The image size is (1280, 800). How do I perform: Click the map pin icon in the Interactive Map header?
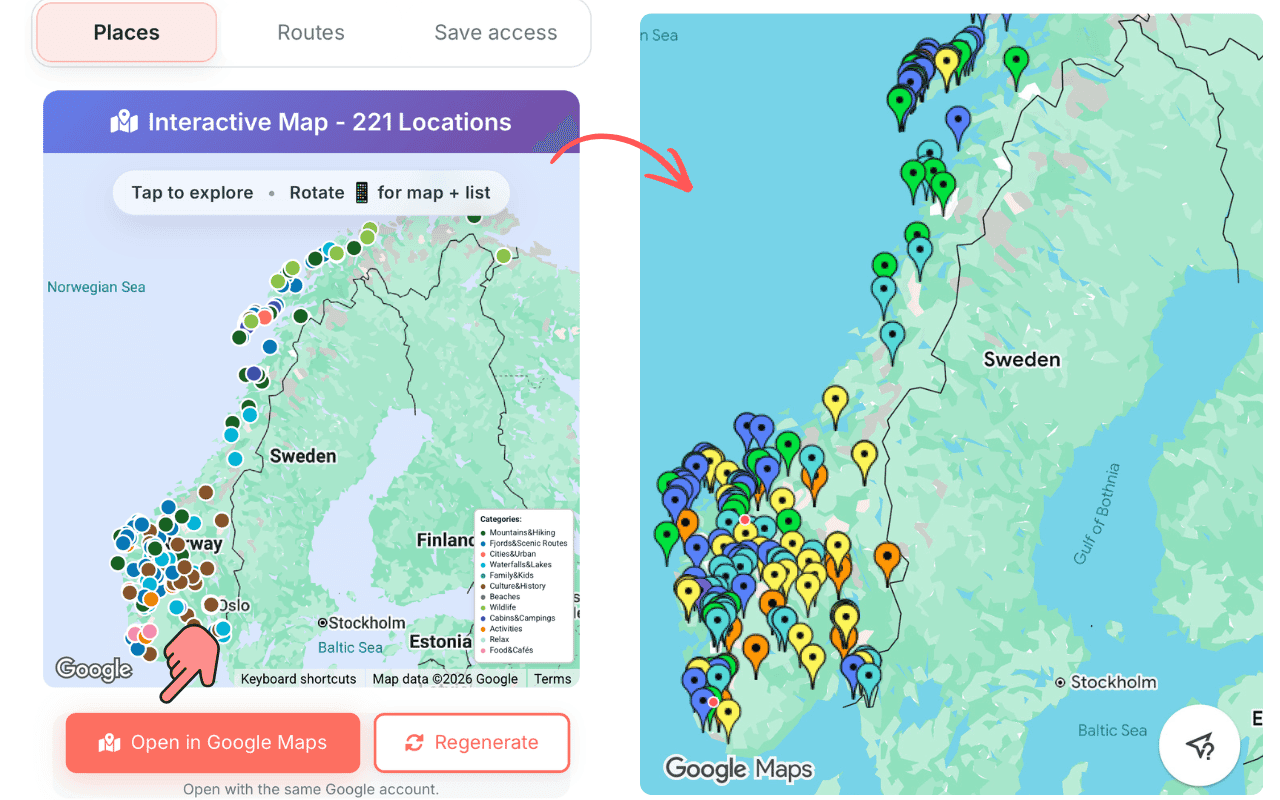[126, 120]
